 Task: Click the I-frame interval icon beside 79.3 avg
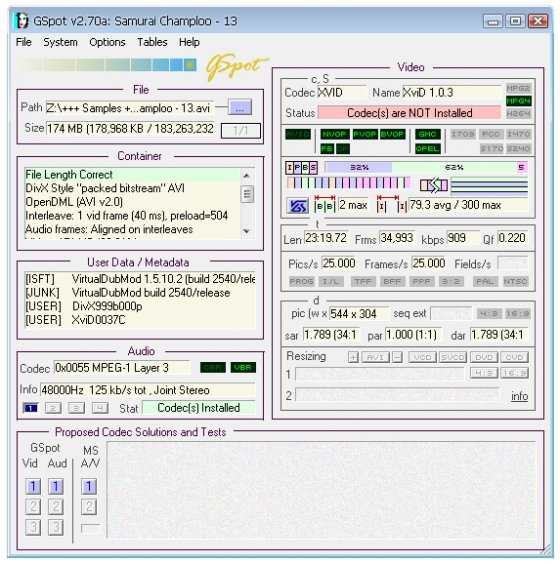click(391, 204)
